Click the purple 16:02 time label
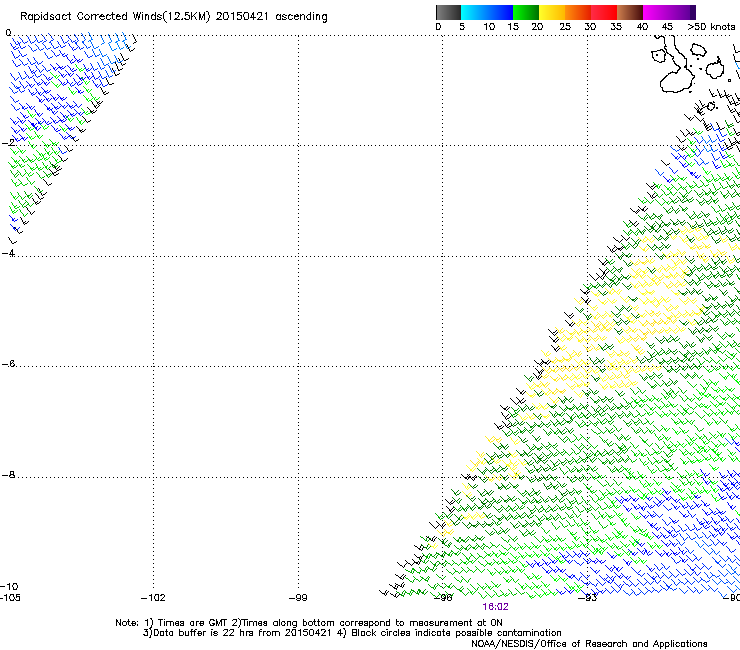The width and height of the screenshot is (740, 650). click(496, 607)
